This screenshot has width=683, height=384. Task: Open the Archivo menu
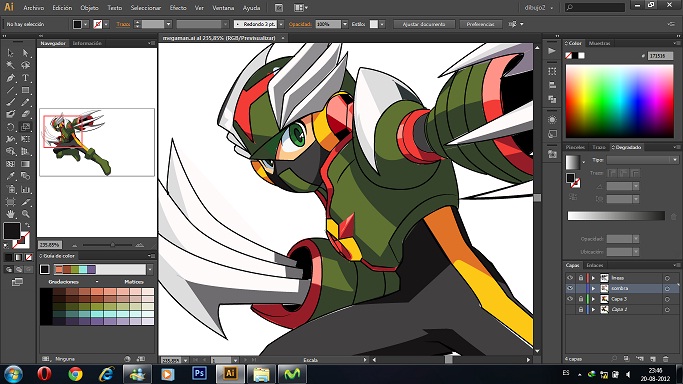click(x=34, y=8)
